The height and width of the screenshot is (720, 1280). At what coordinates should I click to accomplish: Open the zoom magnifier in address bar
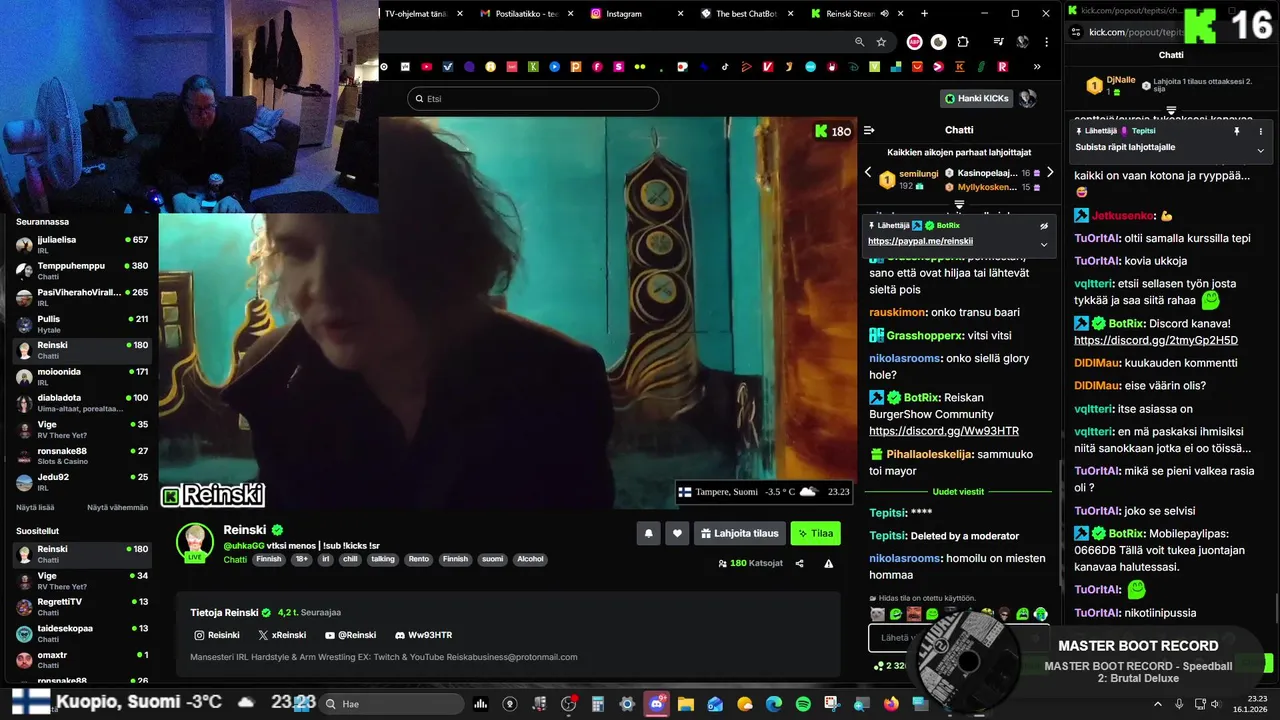(859, 42)
